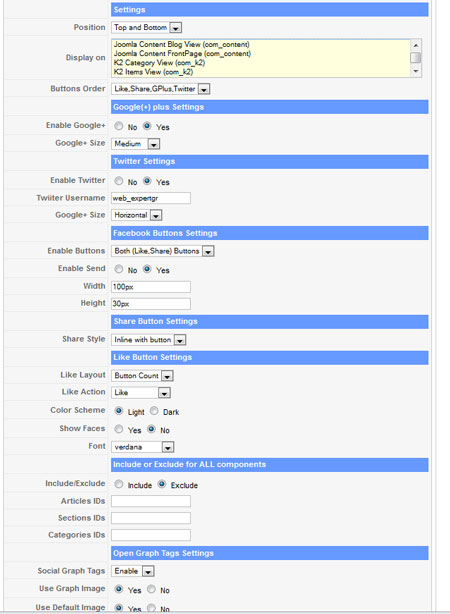Screen dimensions: 450x614
Task: Open the Social Graph Tags dropdown
Action: pos(133,571)
